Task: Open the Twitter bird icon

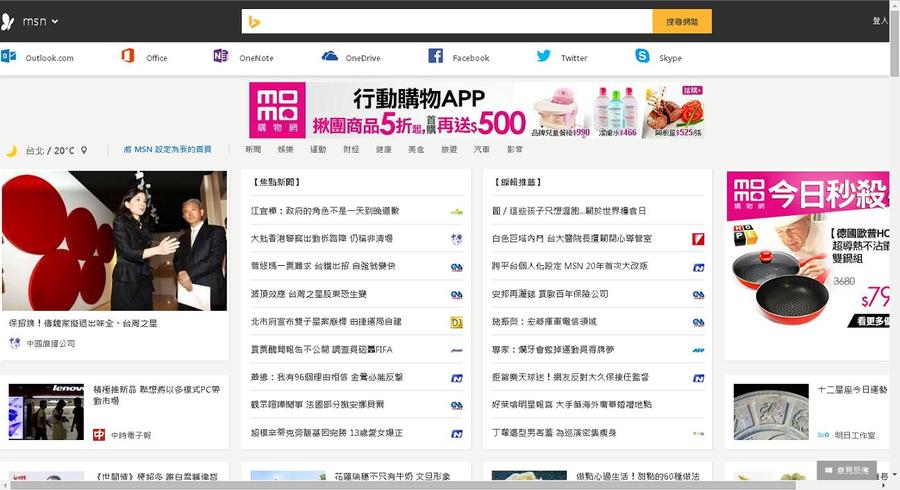Action: coord(543,56)
